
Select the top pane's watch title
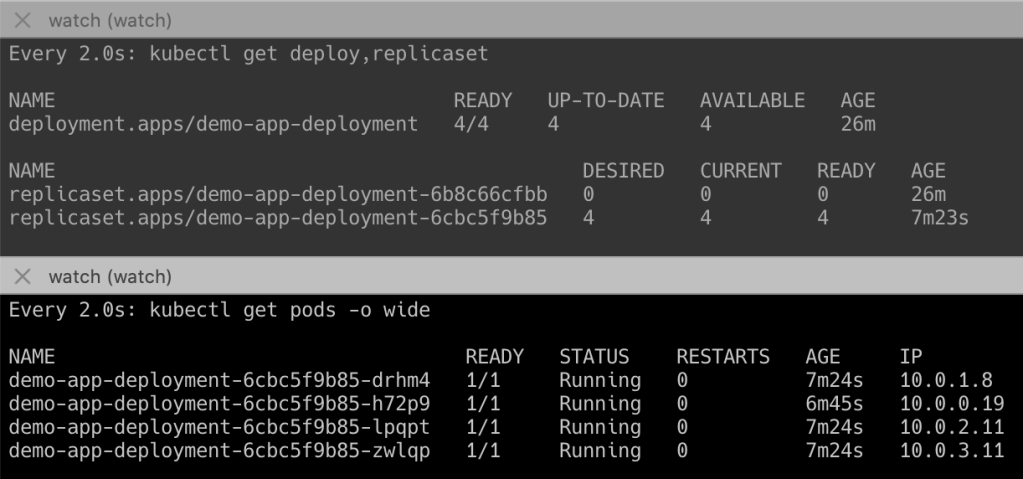[x=110, y=20]
